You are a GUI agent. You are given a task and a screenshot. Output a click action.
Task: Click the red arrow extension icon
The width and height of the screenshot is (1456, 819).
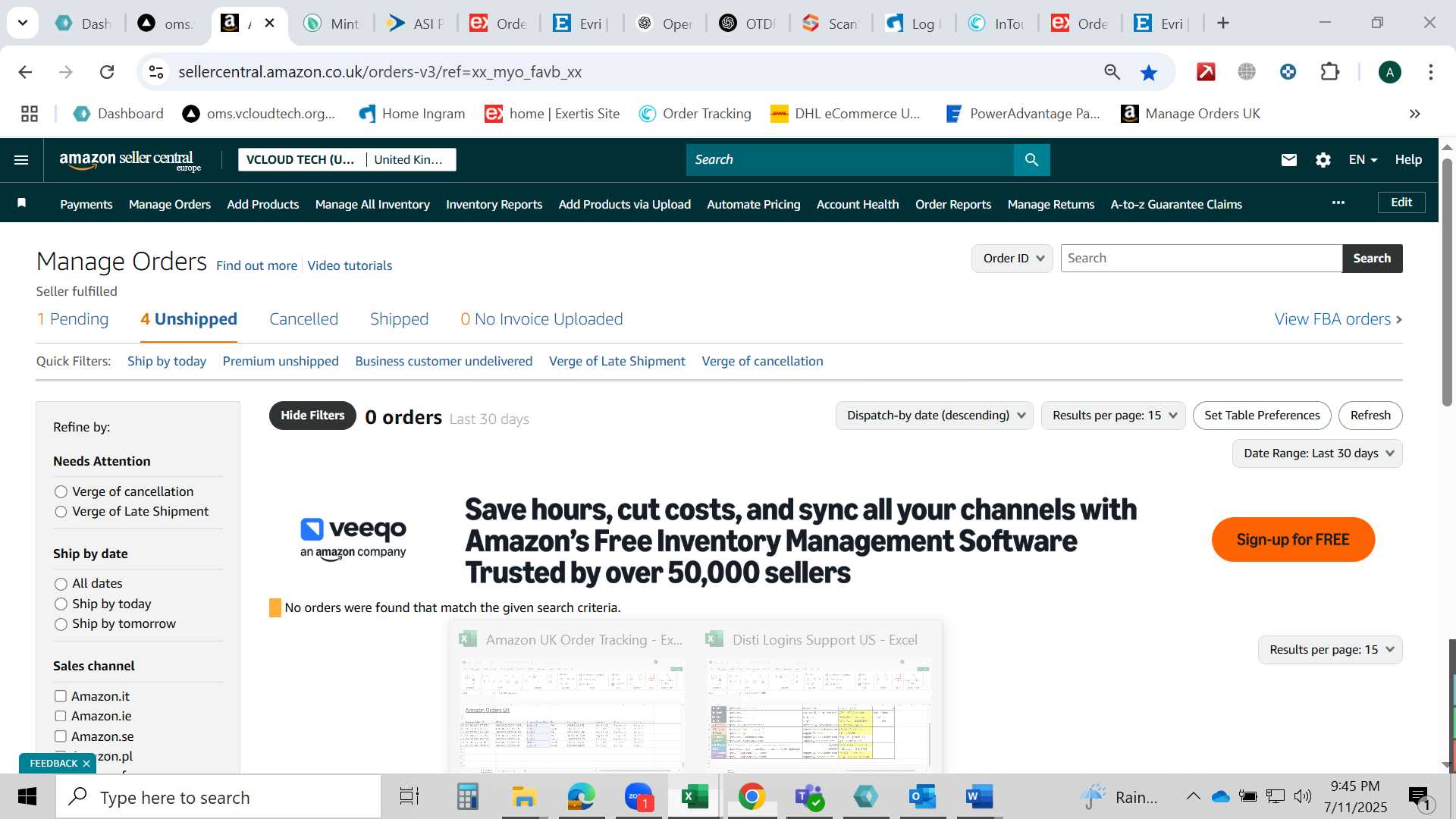1206,72
